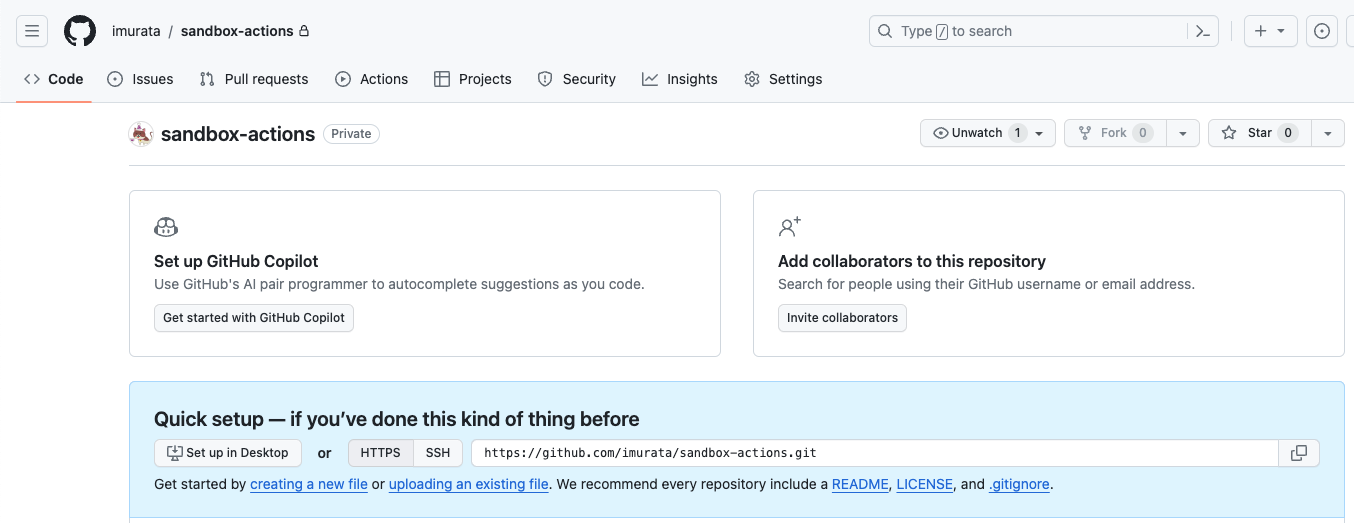The height and width of the screenshot is (523, 1354).
Task: Click the sandbox-actions repository avatar
Action: [141, 134]
